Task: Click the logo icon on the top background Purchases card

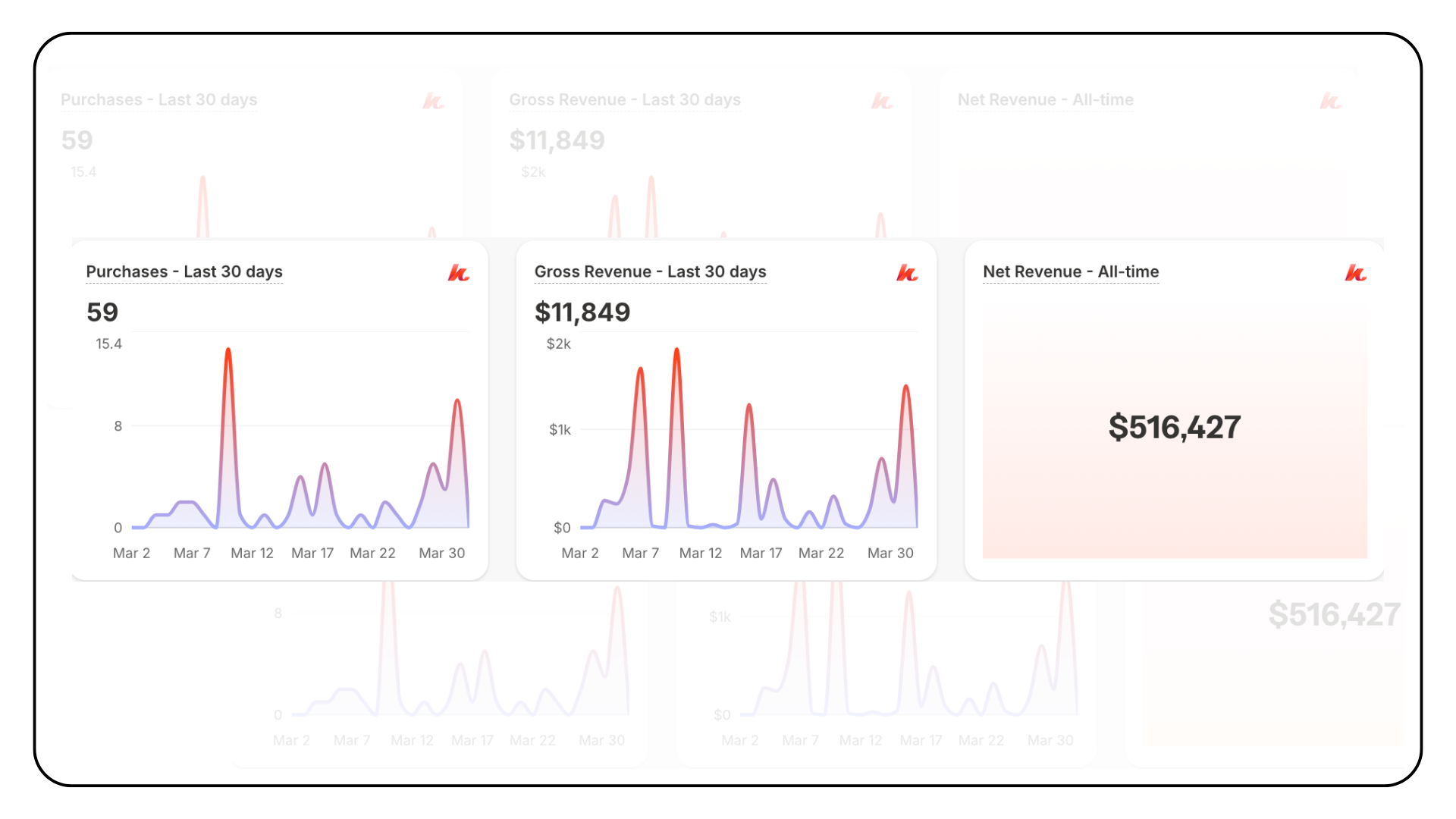Action: [433, 101]
